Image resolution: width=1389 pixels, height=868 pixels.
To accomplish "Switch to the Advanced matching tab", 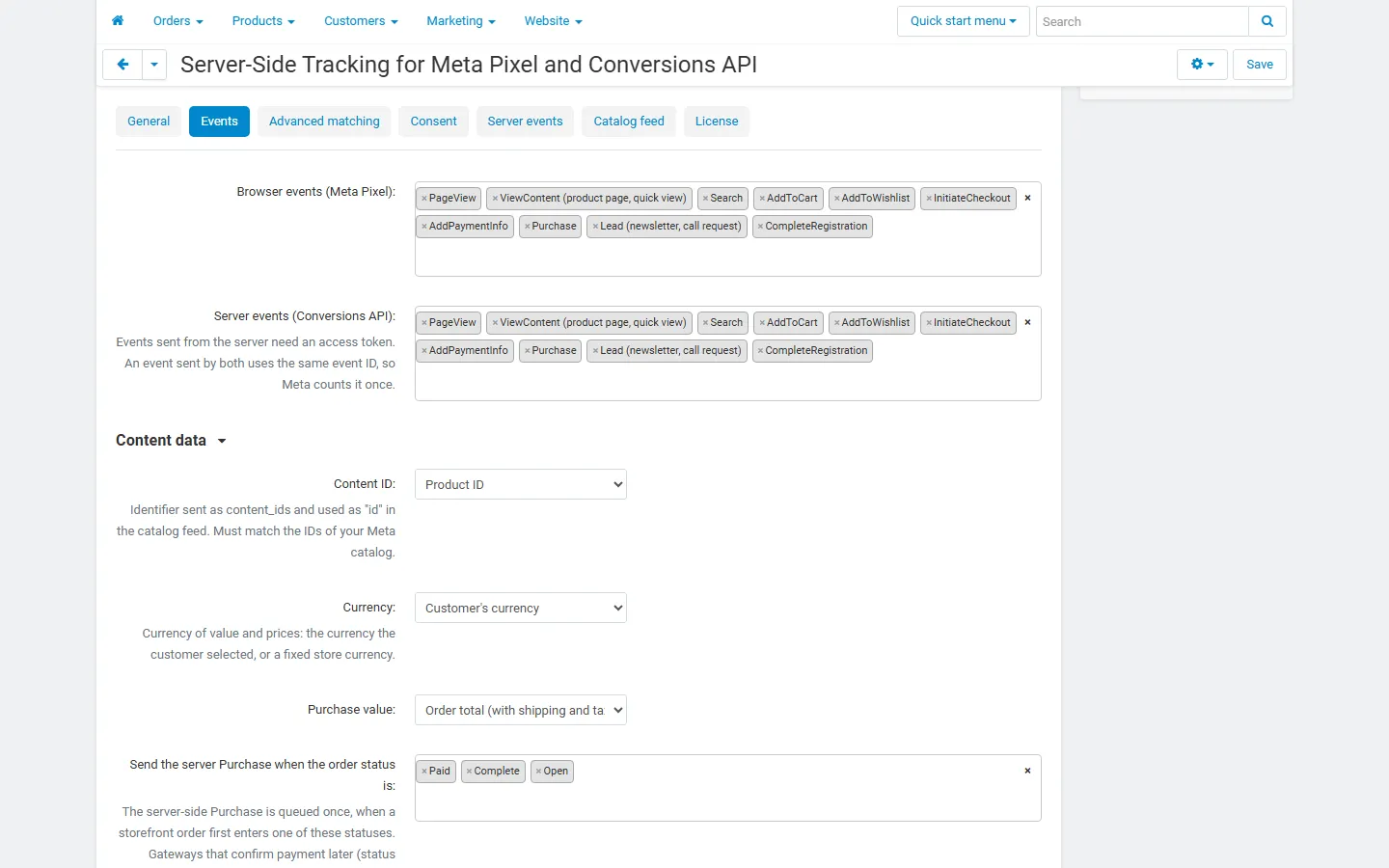I will pos(324,122).
